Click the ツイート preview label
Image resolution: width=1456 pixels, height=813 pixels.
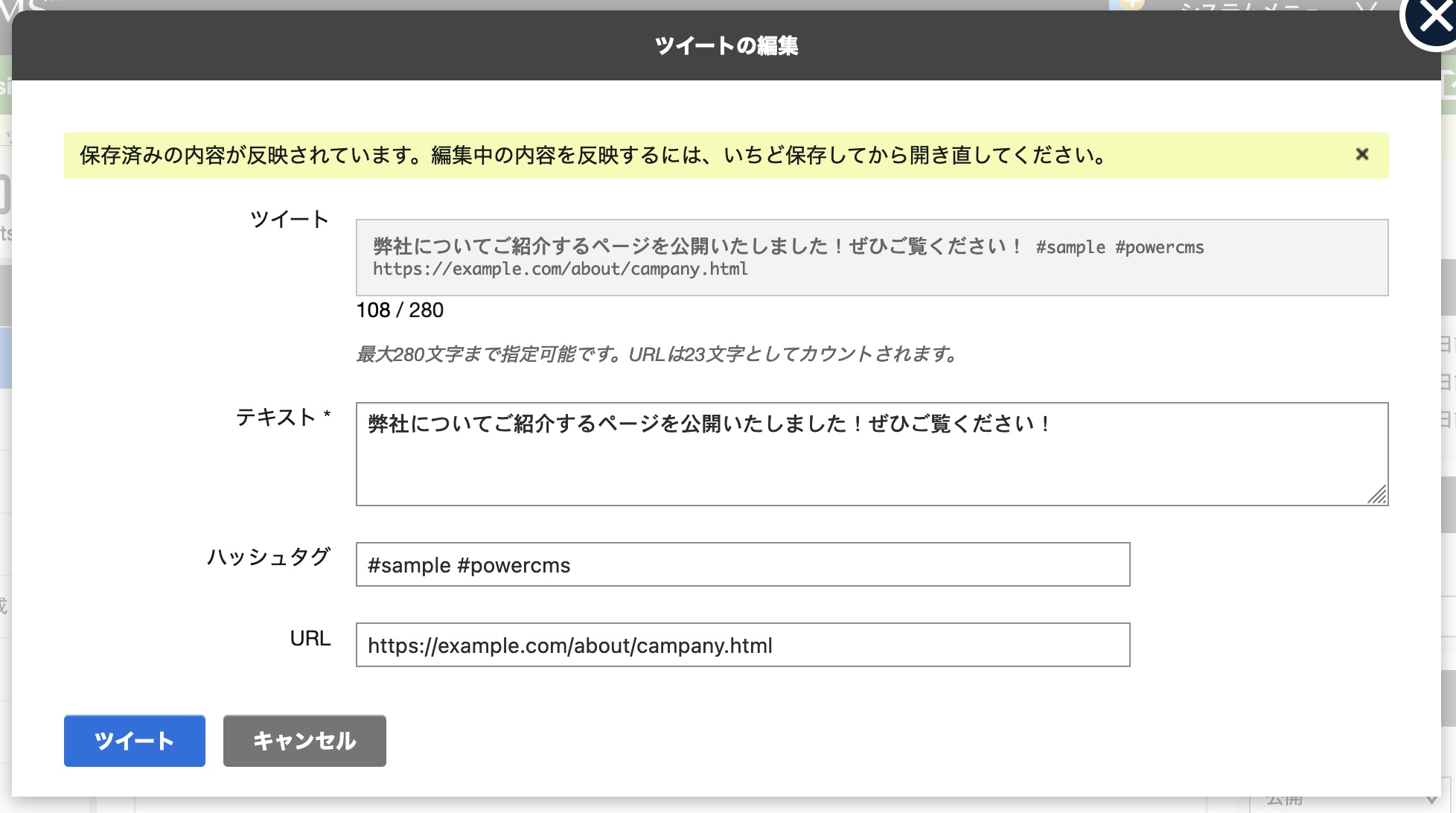click(x=290, y=219)
